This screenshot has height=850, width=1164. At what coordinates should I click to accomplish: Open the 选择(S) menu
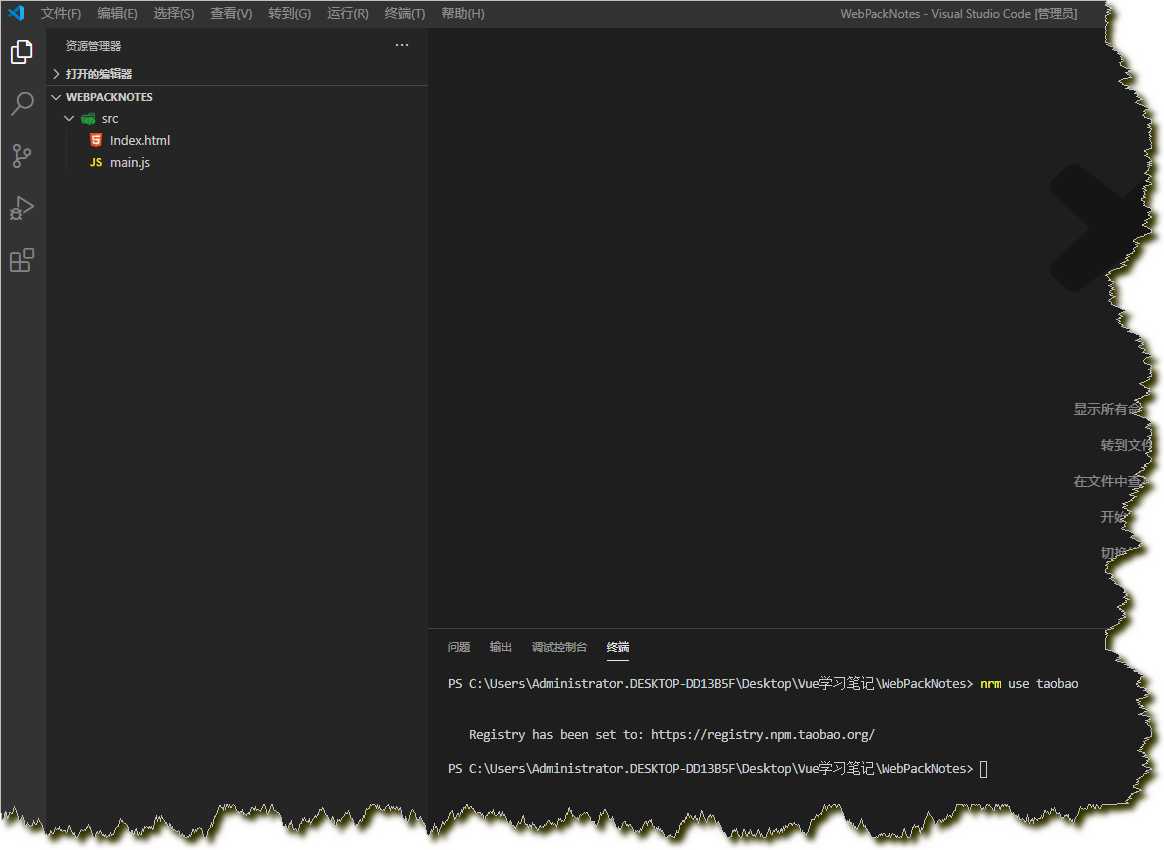point(174,13)
